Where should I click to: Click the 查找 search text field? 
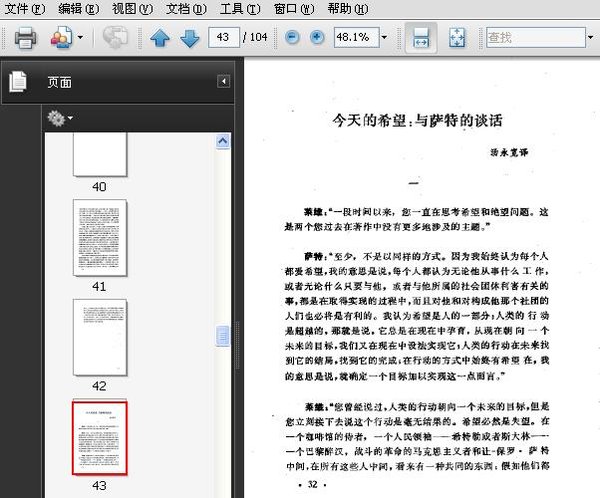pos(532,38)
